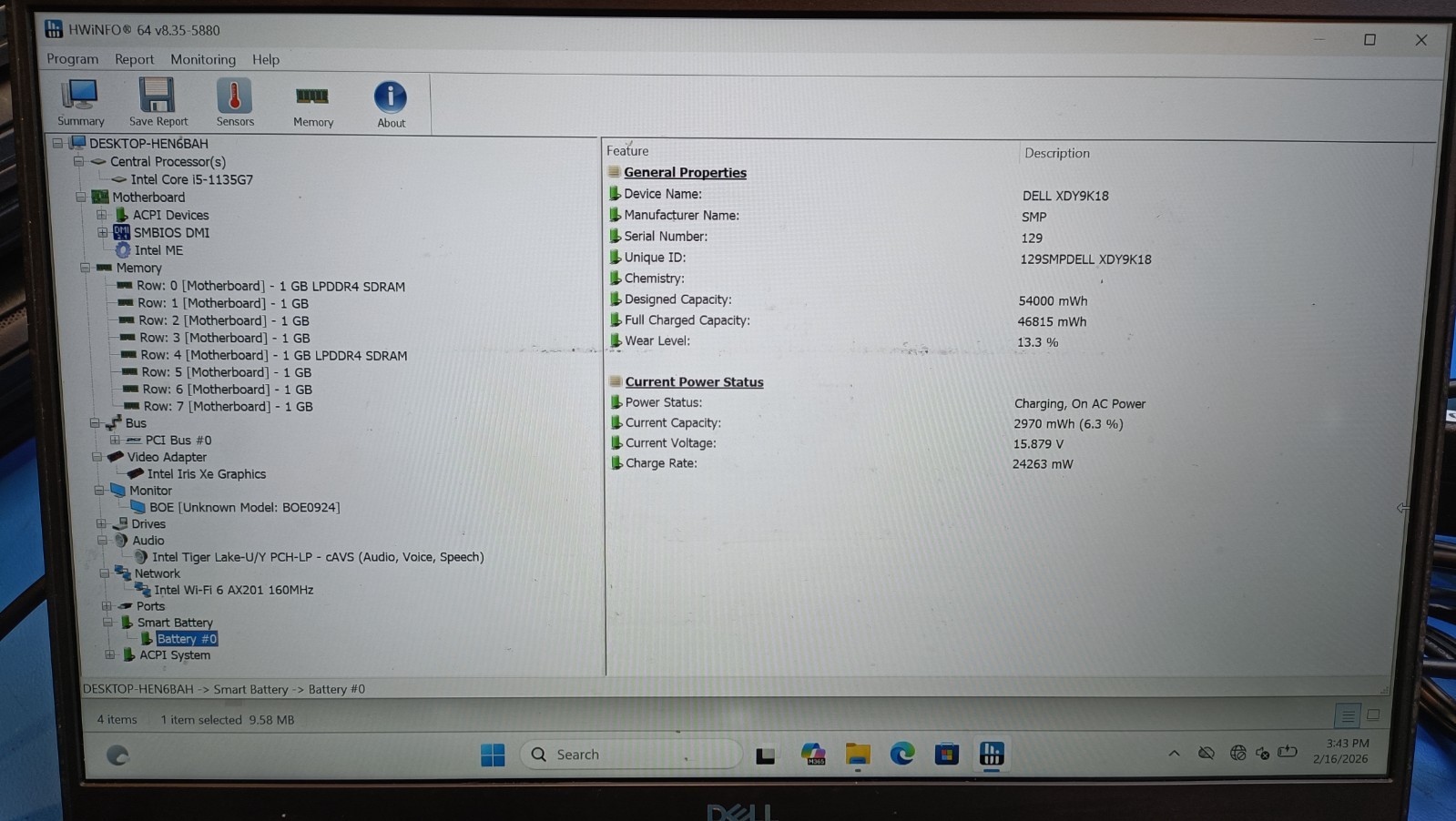Show hidden system tray icons

pyautogui.click(x=1174, y=753)
